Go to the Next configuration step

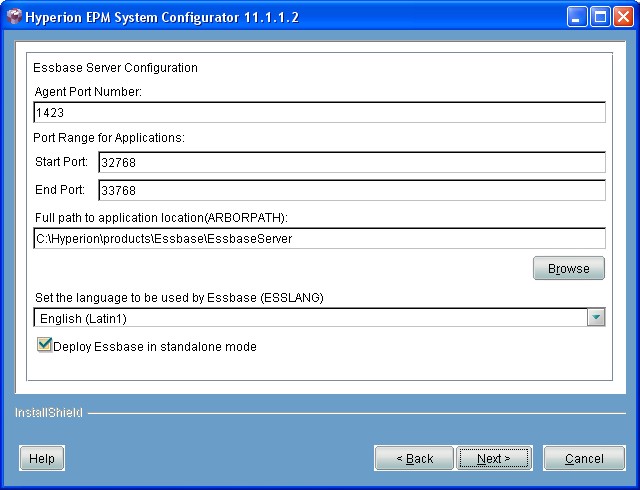tap(494, 458)
